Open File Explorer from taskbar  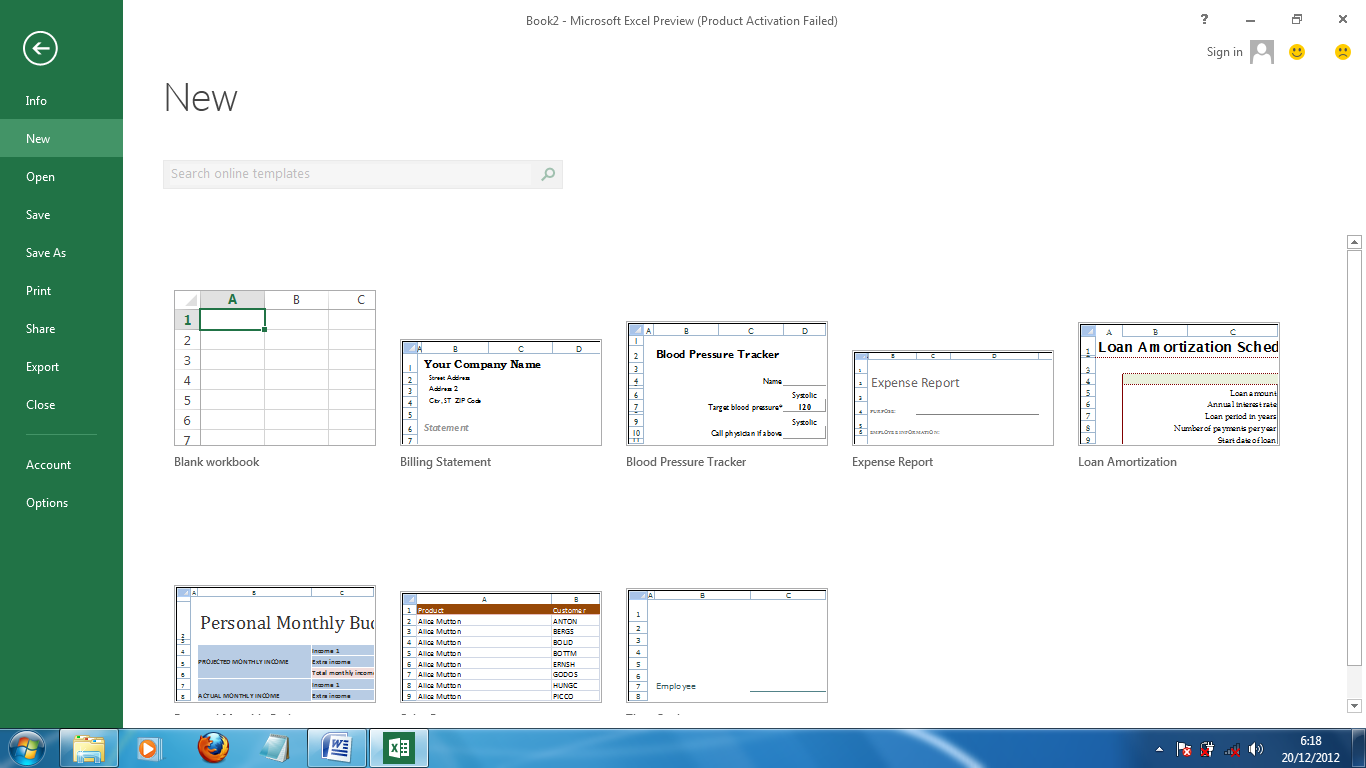[89, 748]
